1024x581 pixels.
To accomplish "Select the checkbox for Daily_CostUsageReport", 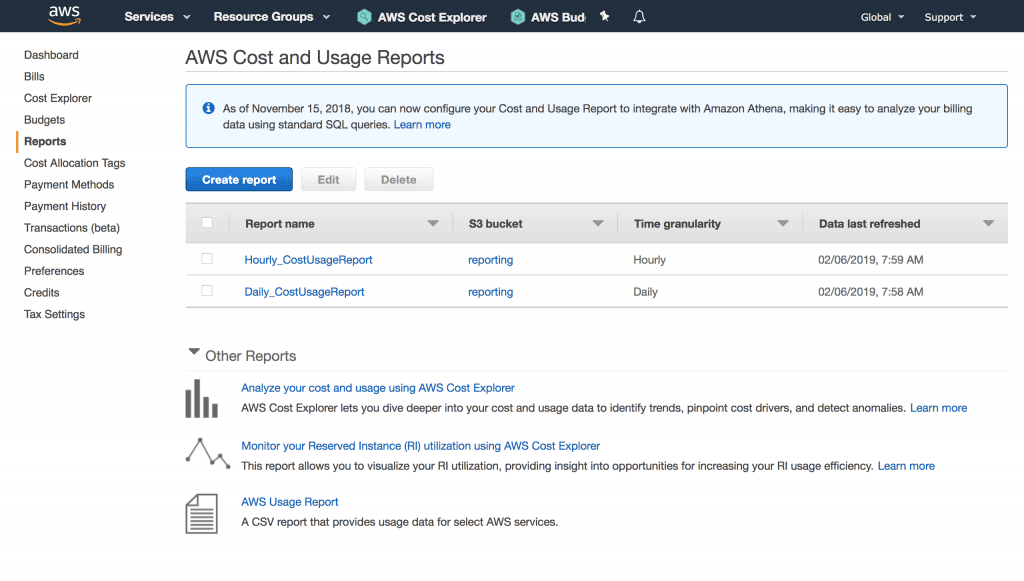I will (x=206, y=291).
